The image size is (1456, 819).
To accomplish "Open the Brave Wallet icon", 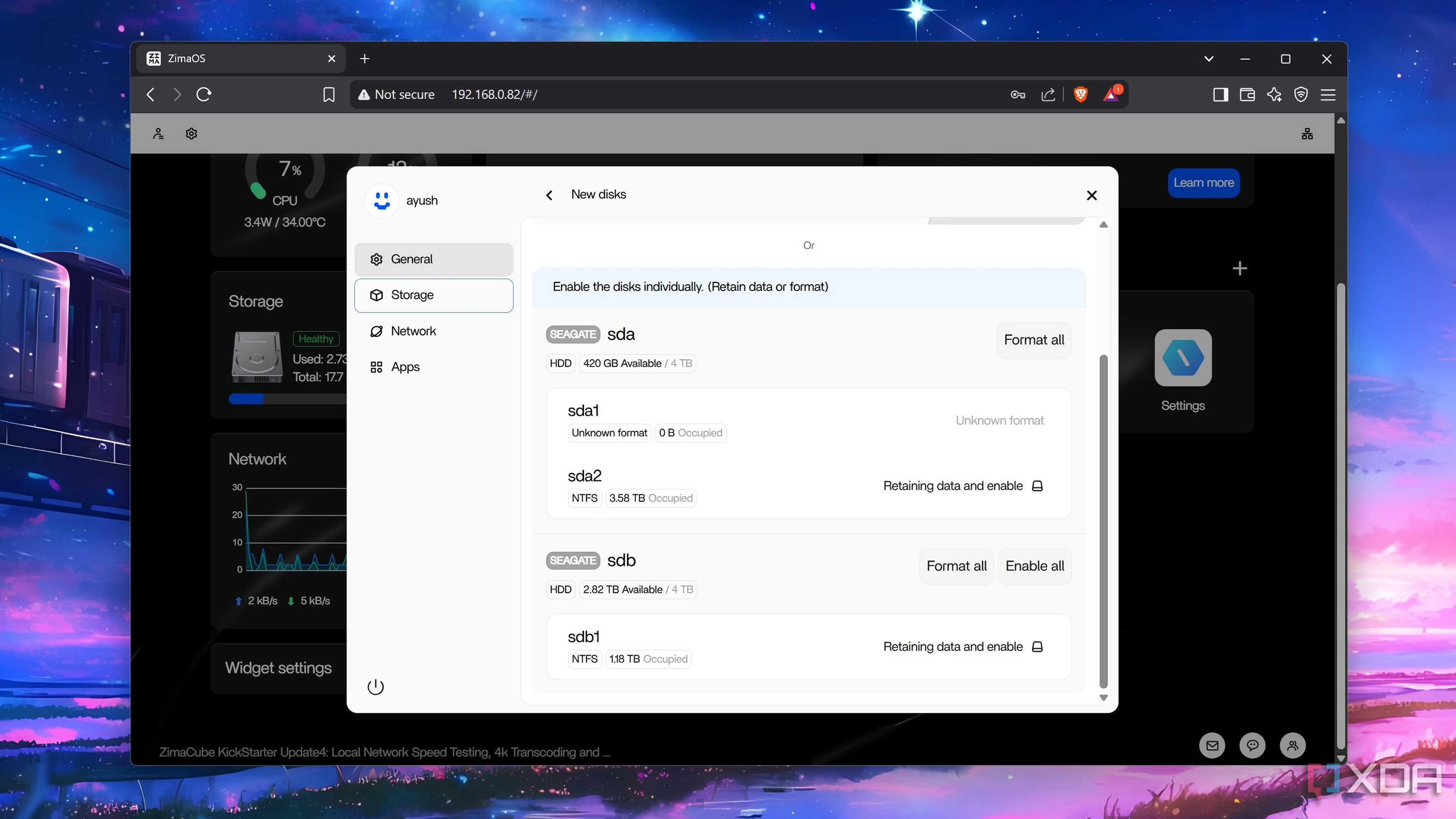I will (1247, 94).
